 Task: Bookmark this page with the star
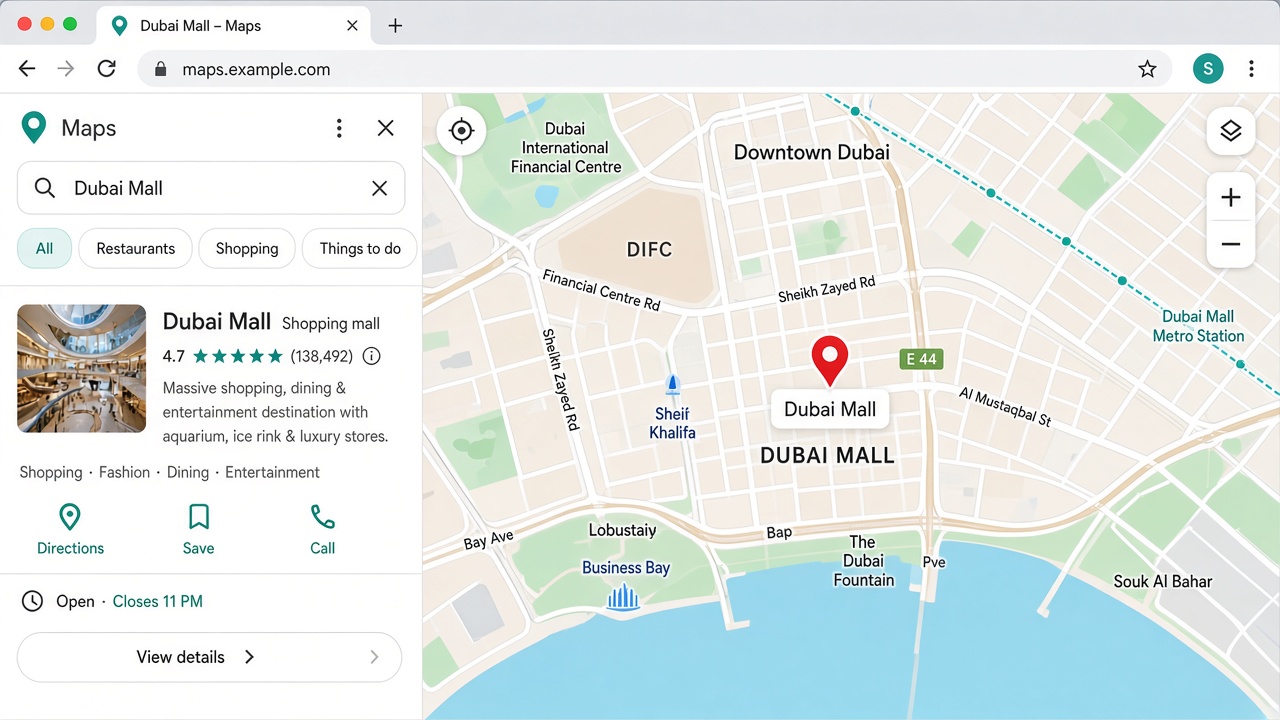[x=1147, y=69]
